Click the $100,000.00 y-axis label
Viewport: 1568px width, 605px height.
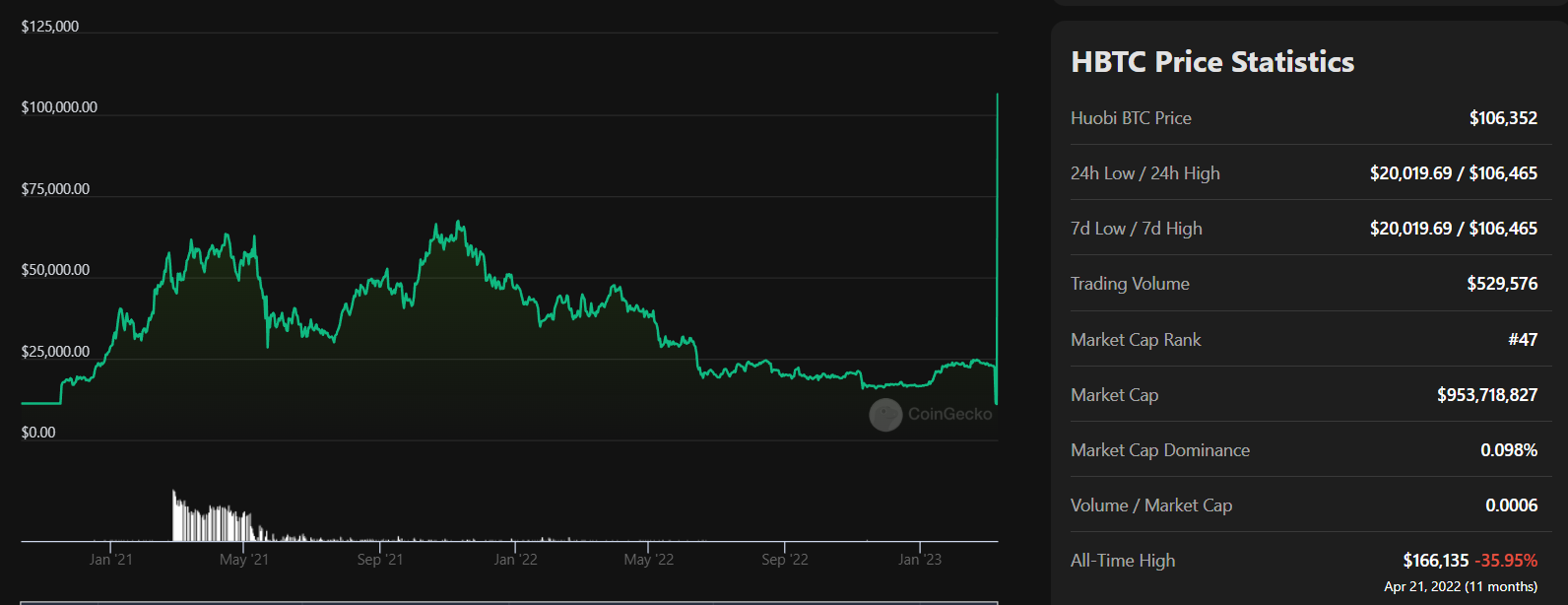[59, 107]
